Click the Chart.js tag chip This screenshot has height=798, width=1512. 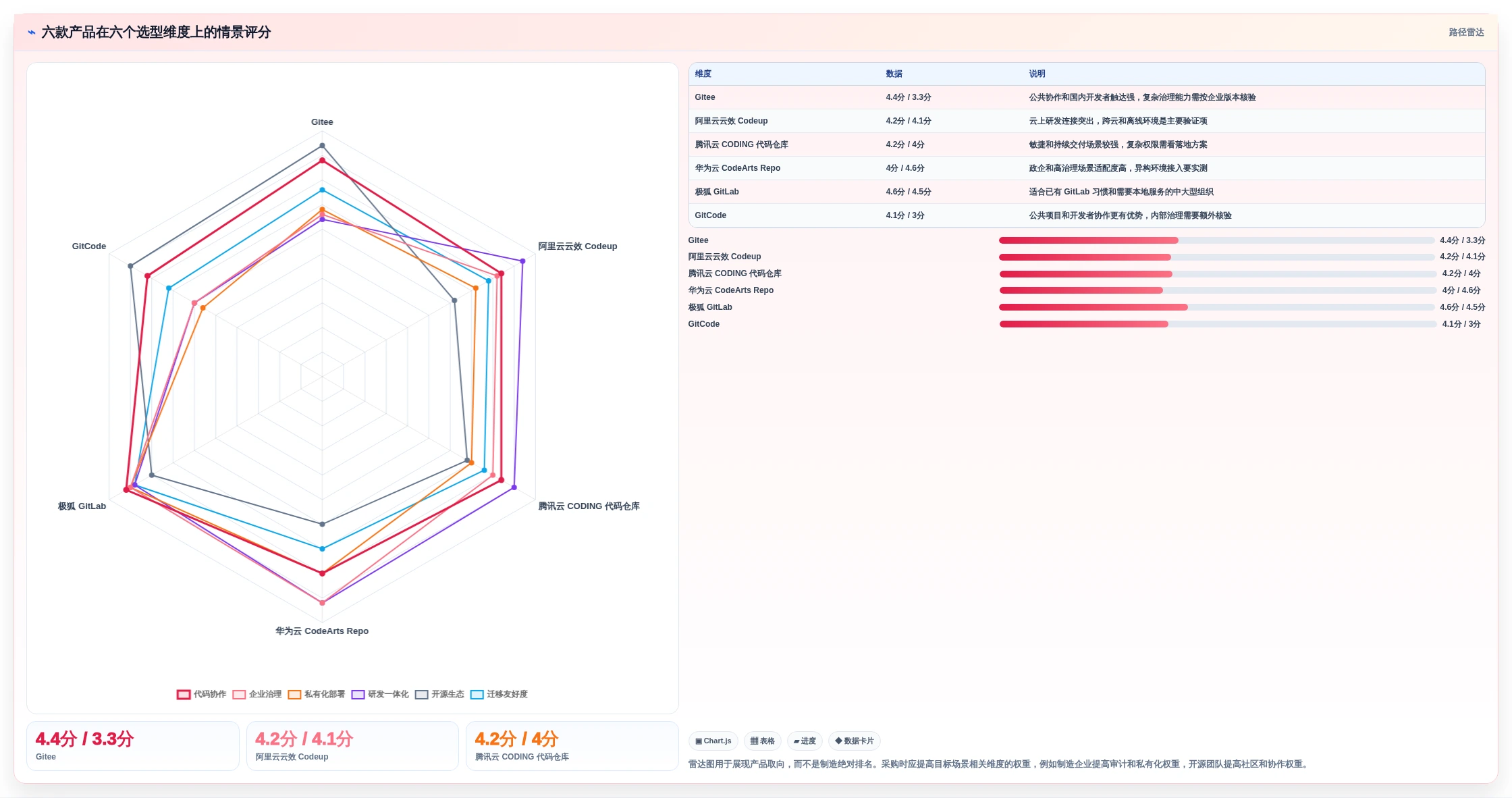(713, 741)
